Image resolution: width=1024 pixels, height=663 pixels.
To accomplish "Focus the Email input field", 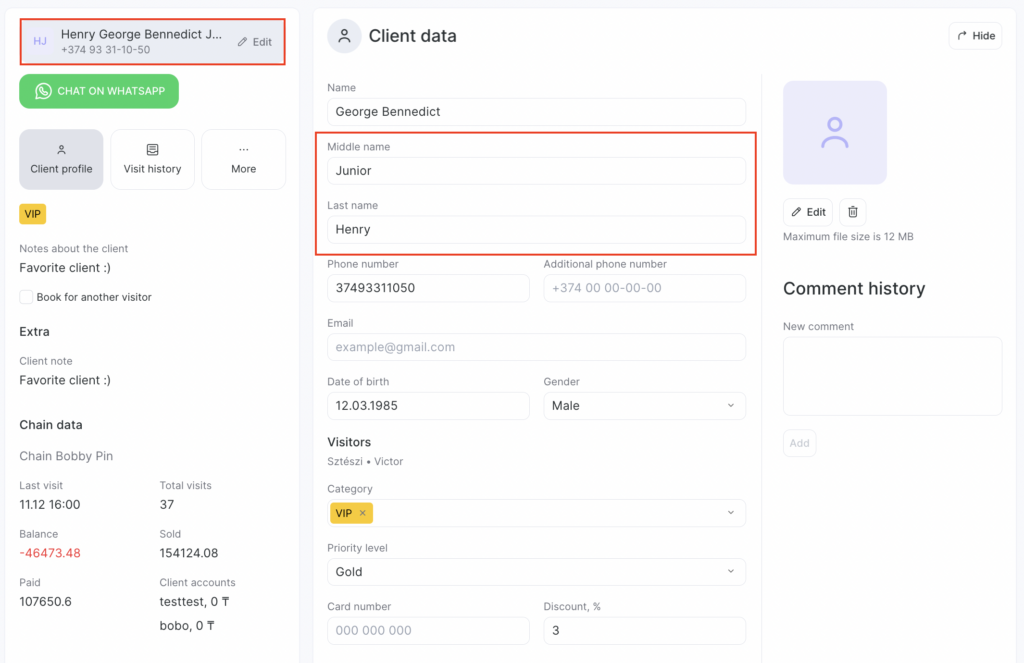I will coord(536,347).
